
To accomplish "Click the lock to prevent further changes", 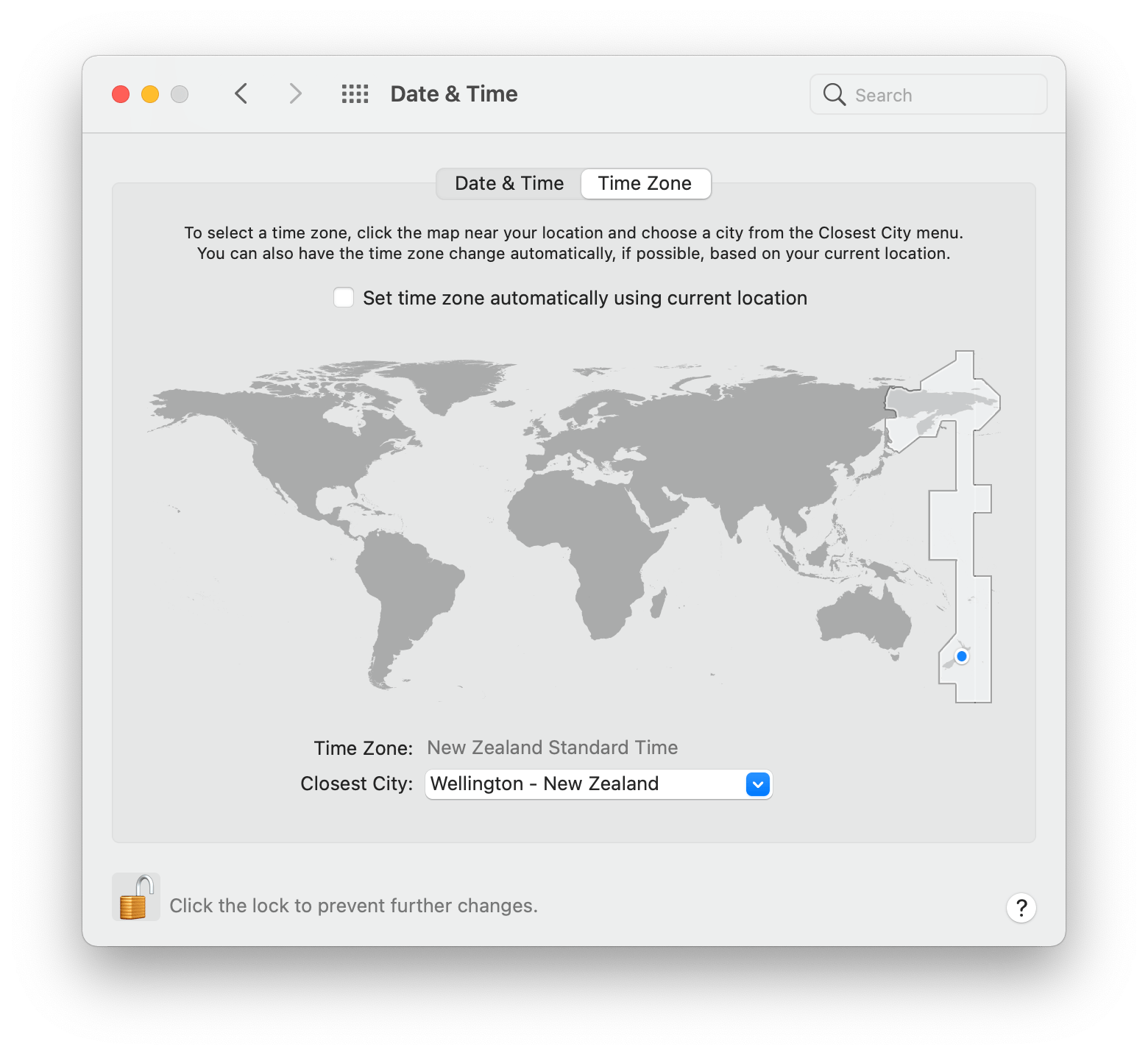I will 135,896.
